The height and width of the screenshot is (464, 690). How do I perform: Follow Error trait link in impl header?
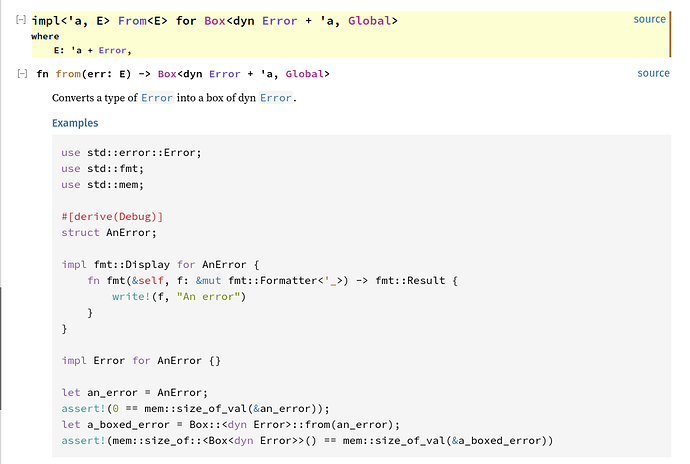click(x=279, y=21)
